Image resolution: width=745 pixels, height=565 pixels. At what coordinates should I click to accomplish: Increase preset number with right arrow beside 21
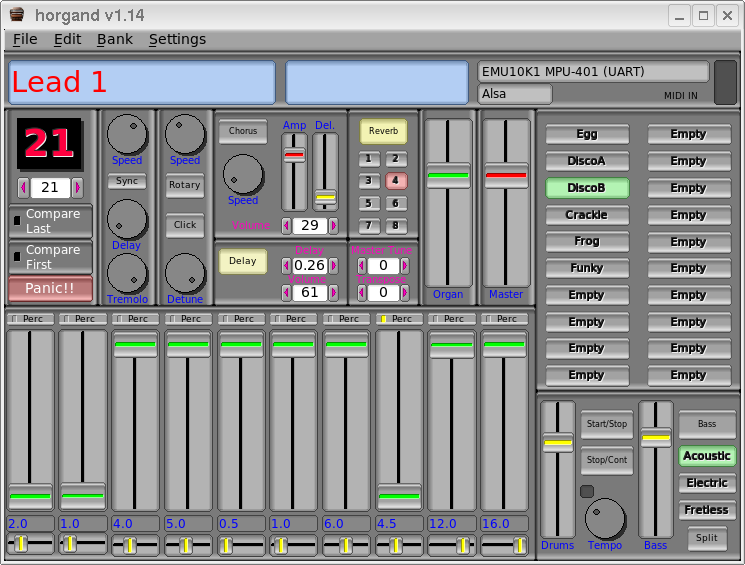pos(77,187)
